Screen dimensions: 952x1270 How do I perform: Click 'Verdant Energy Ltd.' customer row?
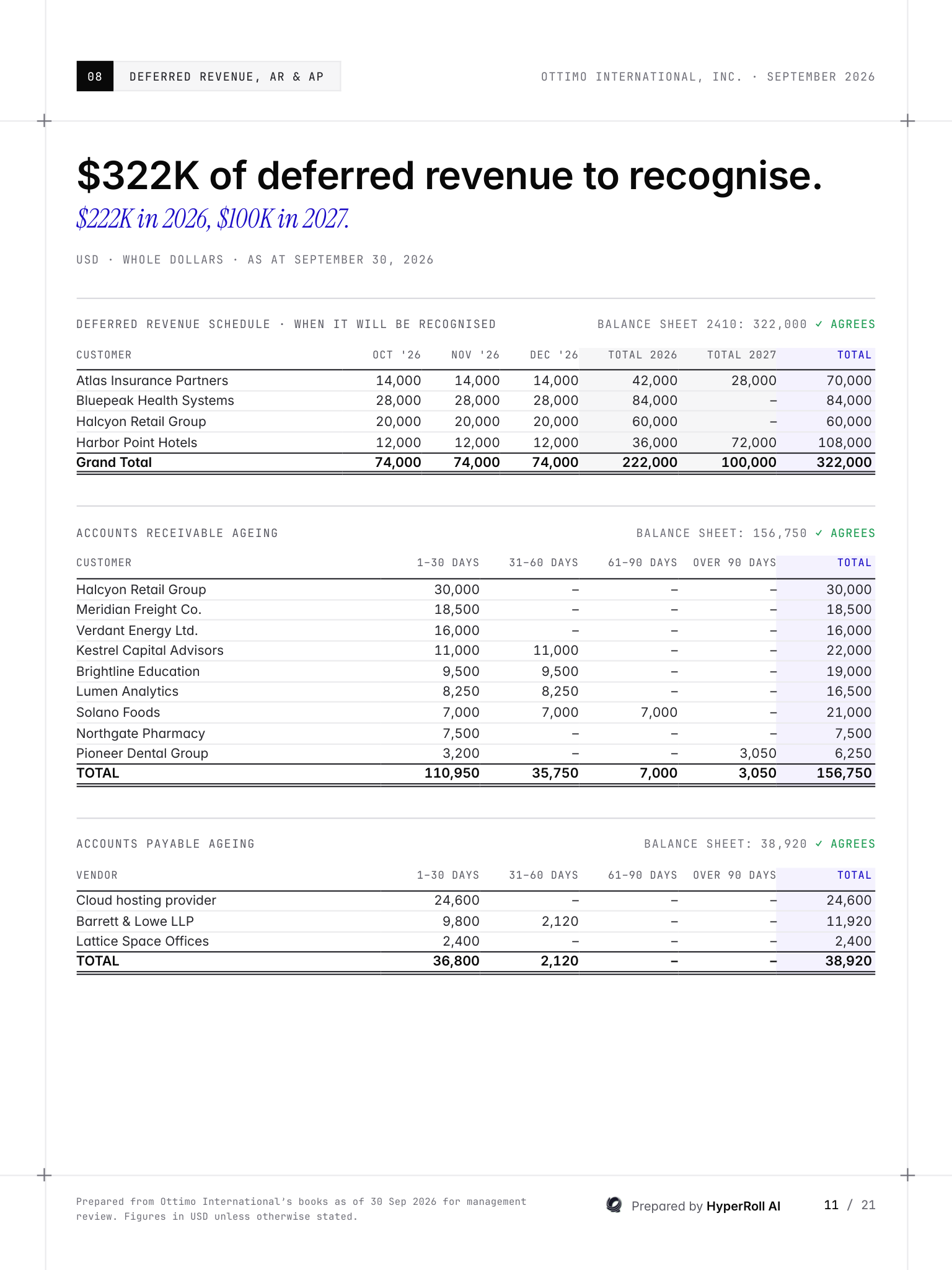(475, 631)
